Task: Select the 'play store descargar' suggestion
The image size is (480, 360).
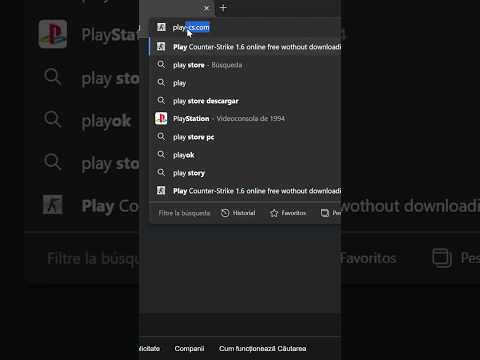Action: (x=247, y=101)
